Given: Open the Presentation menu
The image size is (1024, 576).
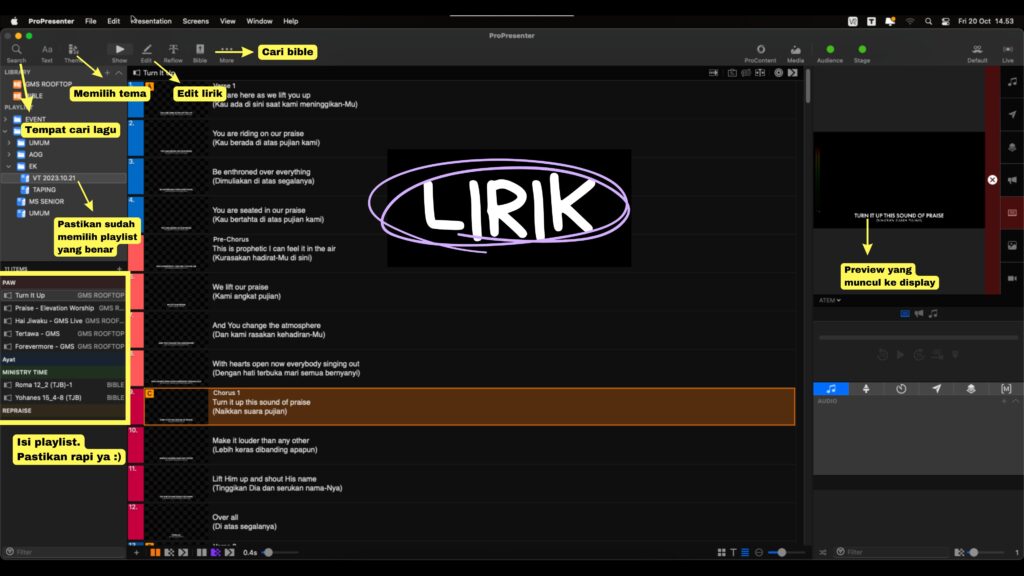Looking at the screenshot, I should coord(152,21).
